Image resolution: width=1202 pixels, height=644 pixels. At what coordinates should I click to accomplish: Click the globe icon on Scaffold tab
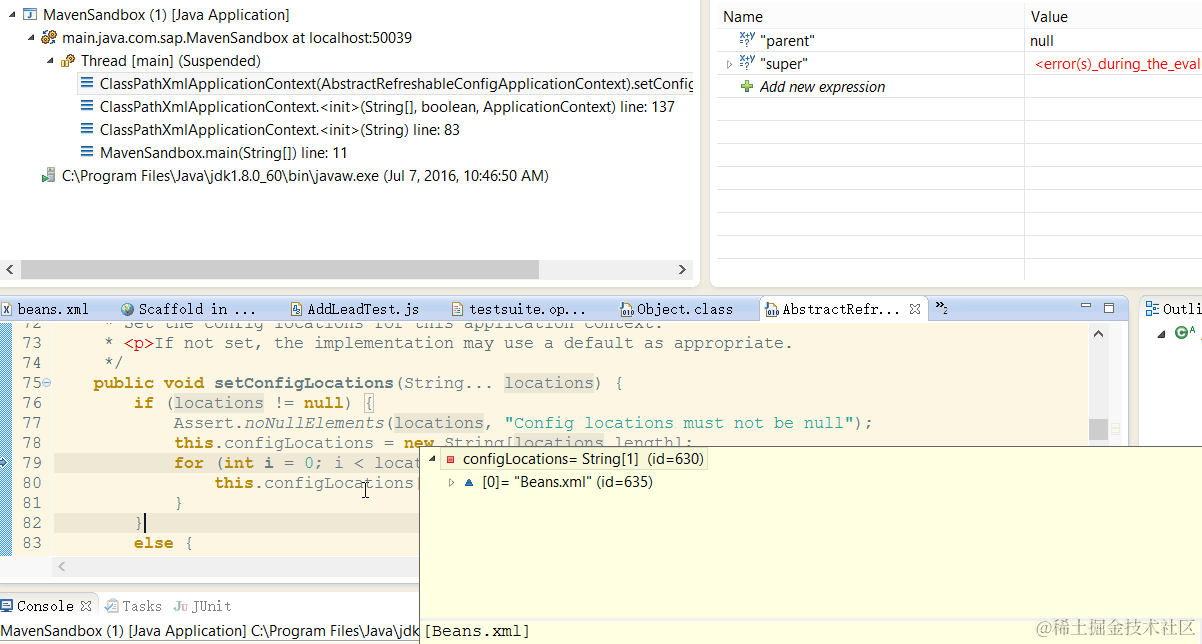point(127,309)
